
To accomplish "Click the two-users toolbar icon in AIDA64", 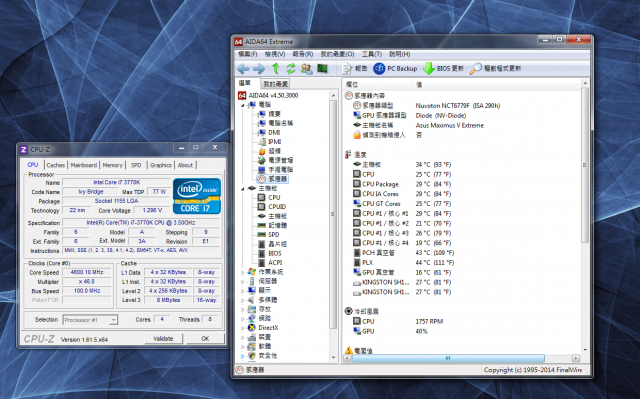I will click(307, 69).
